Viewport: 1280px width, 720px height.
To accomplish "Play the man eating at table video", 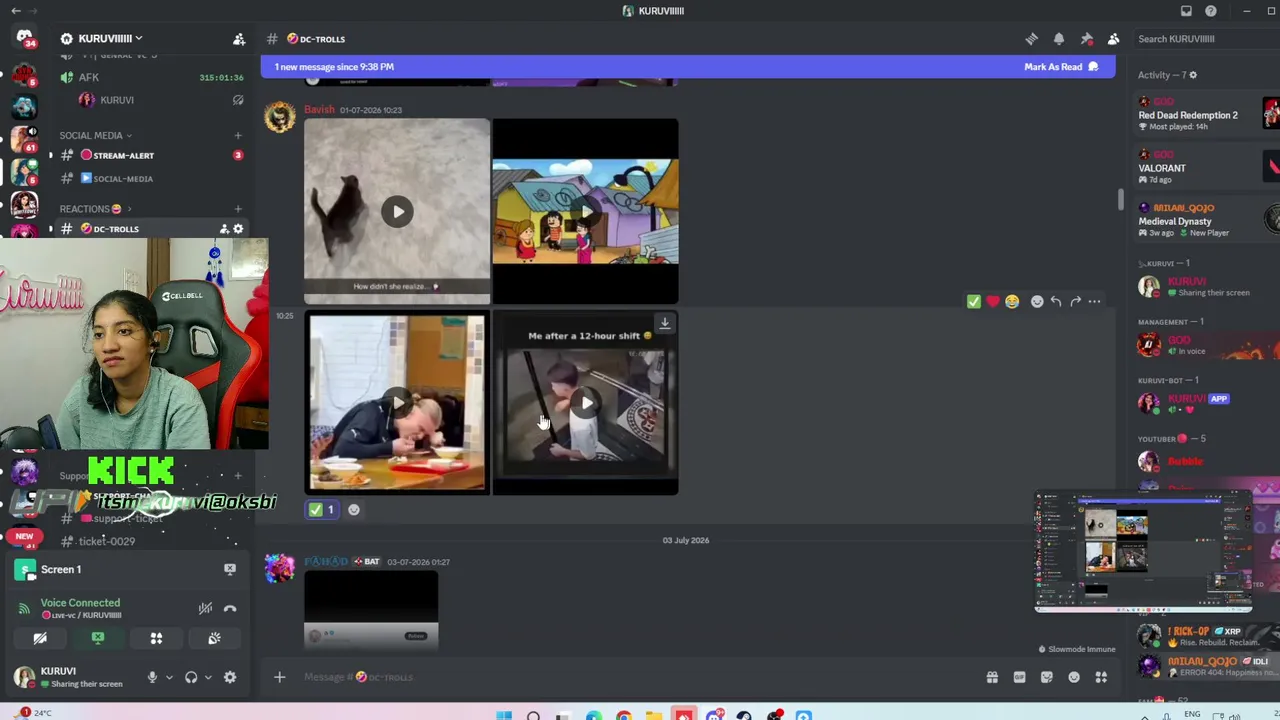I will tap(397, 403).
